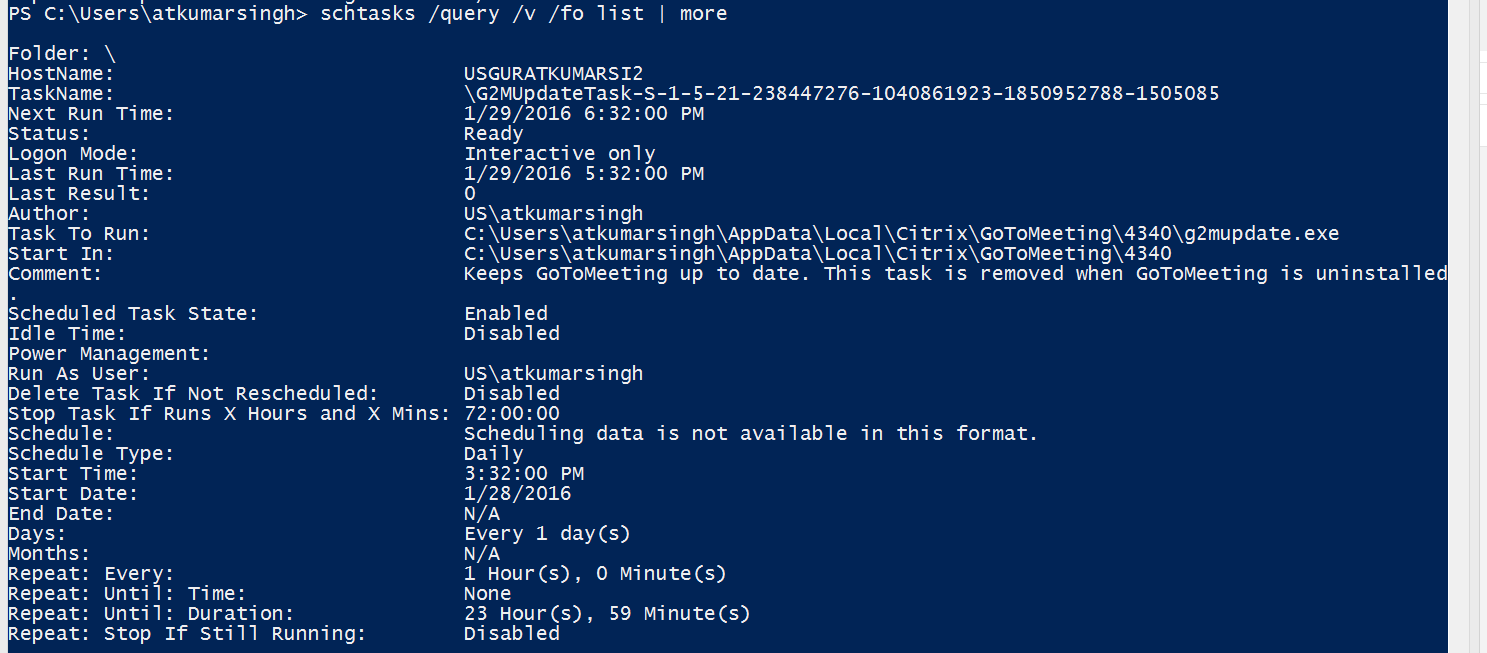Click the Scheduled Task State value Enabled

pyautogui.click(x=505, y=313)
